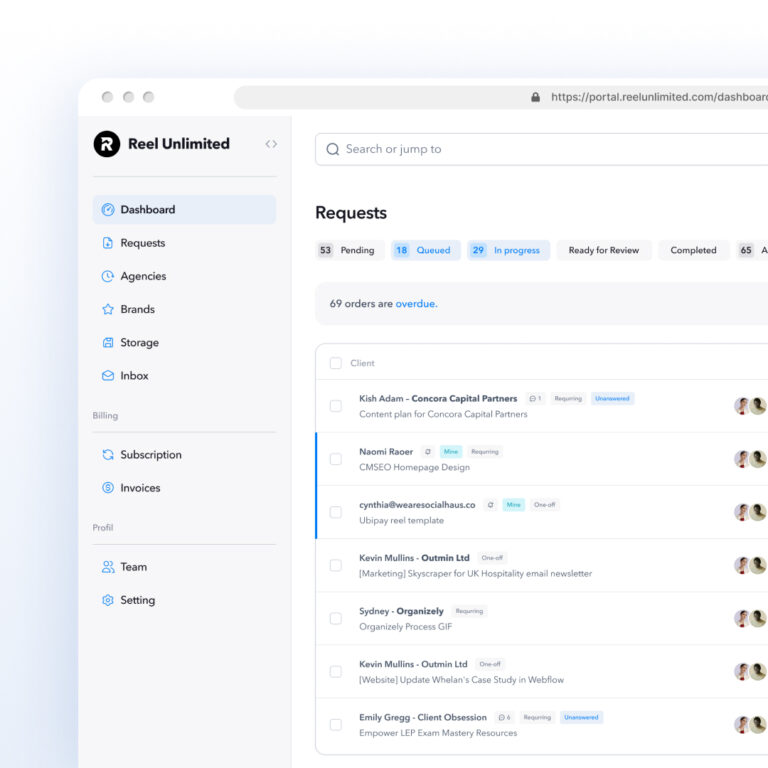The height and width of the screenshot is (768, 768).
Task: Click the Agencies clock icon
Action: (x=108, y=276)
